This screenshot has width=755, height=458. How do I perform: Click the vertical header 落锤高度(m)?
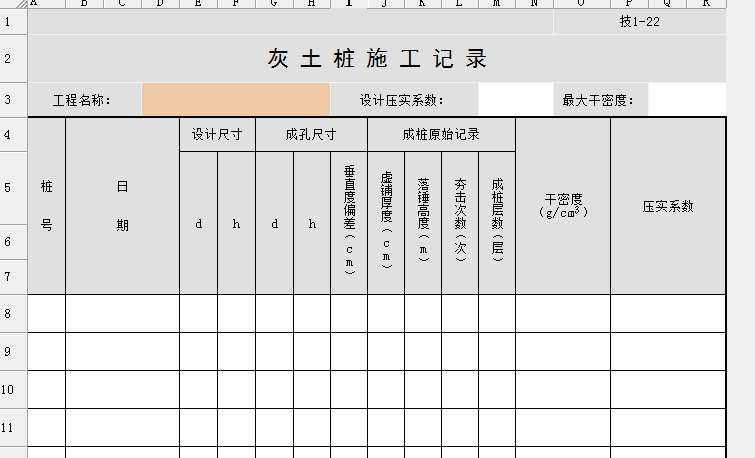pos(423,222)
